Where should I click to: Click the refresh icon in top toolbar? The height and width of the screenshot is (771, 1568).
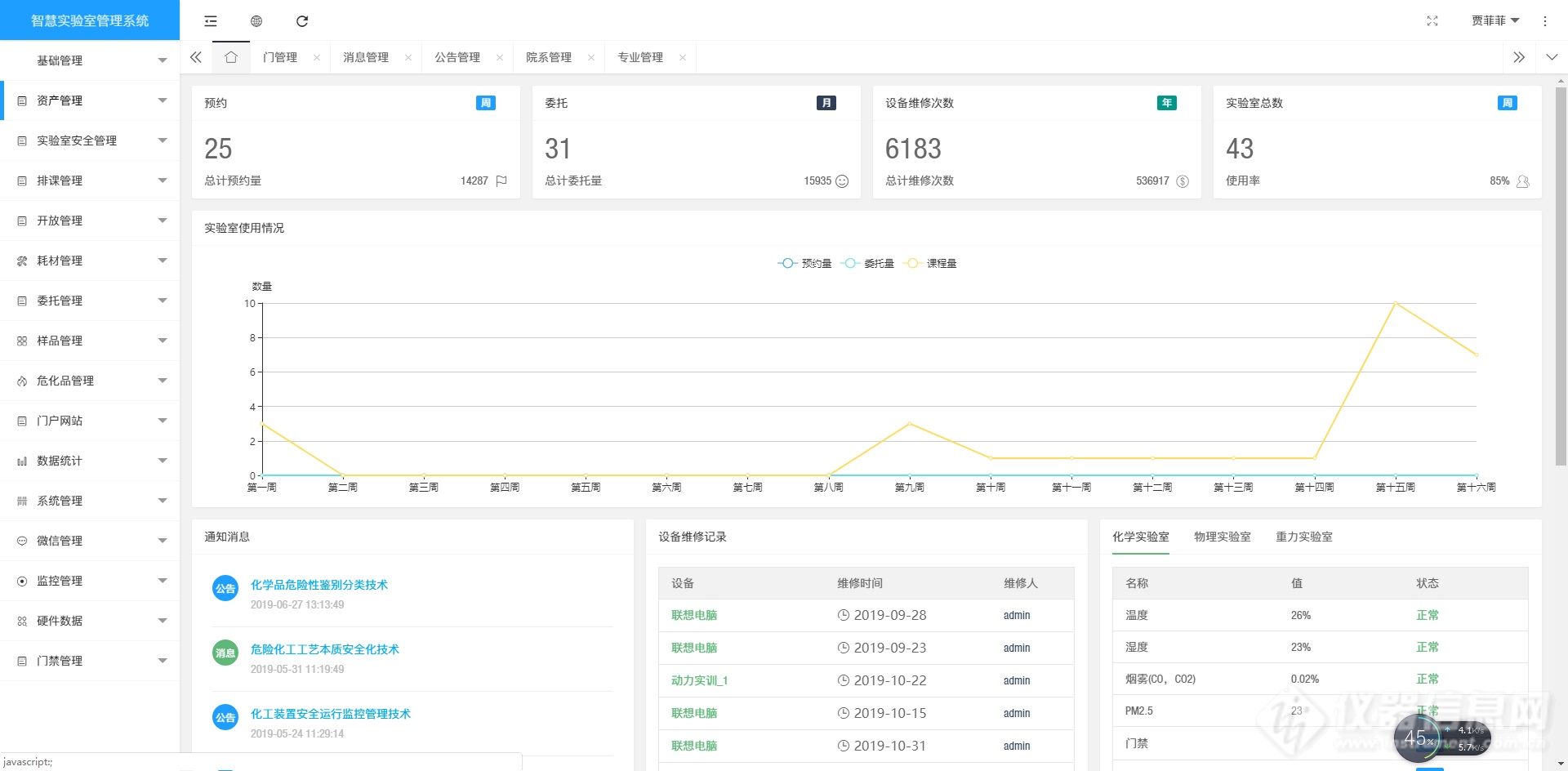point(302,21)
